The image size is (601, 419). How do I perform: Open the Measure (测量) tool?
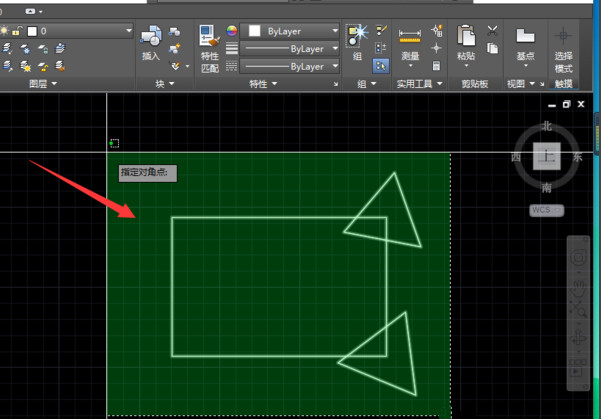[x=409, y=44]
